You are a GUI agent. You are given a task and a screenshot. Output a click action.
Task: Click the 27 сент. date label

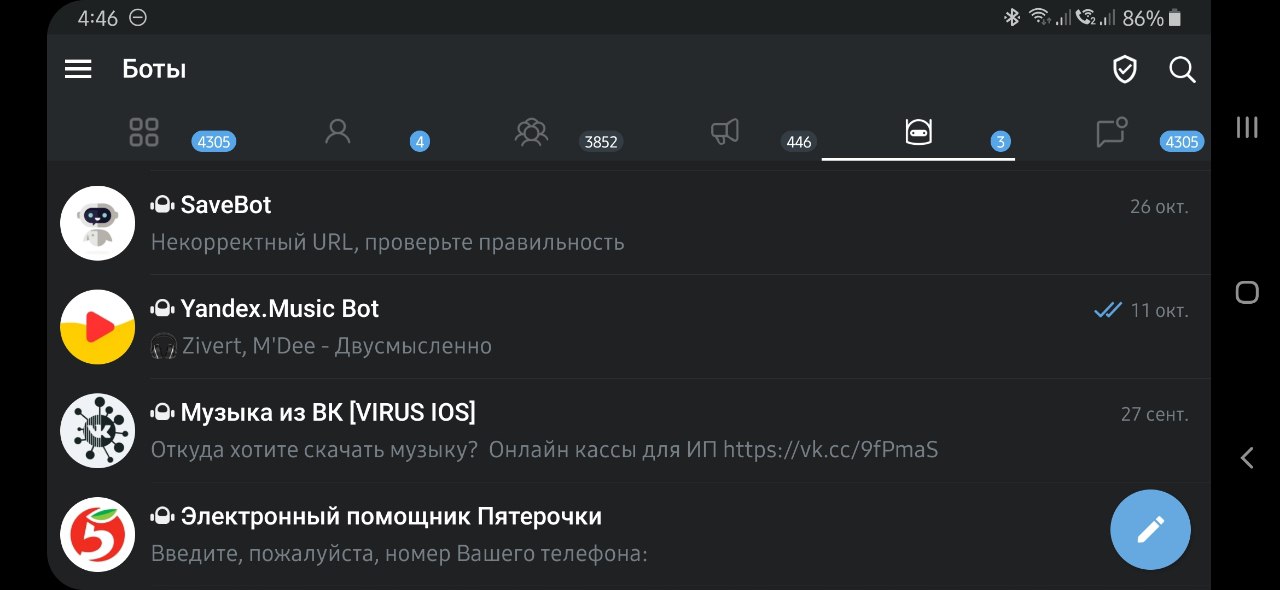1155,415
